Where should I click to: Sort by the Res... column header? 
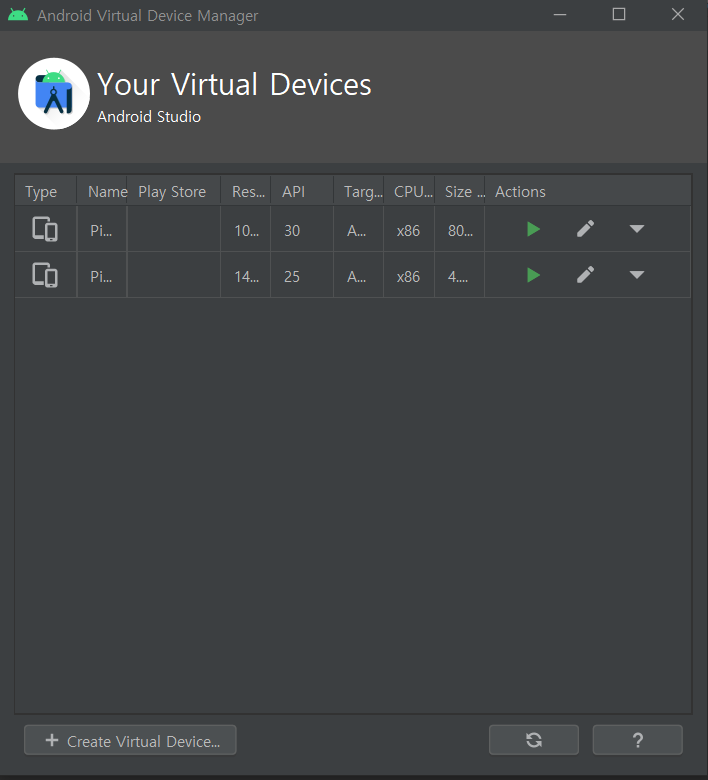(246, 191)
